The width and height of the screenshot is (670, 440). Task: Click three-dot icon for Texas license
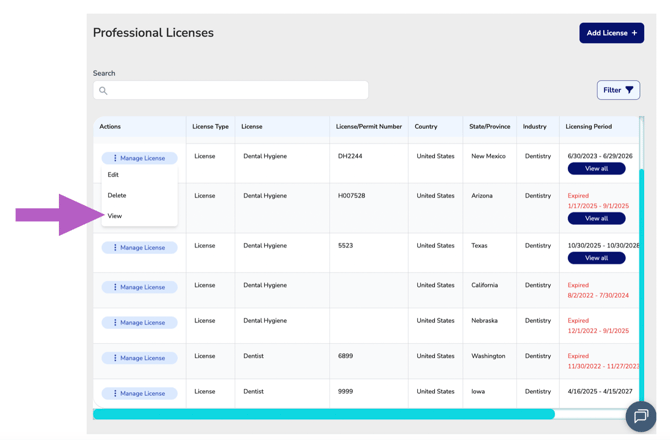[x=115, y=248]
